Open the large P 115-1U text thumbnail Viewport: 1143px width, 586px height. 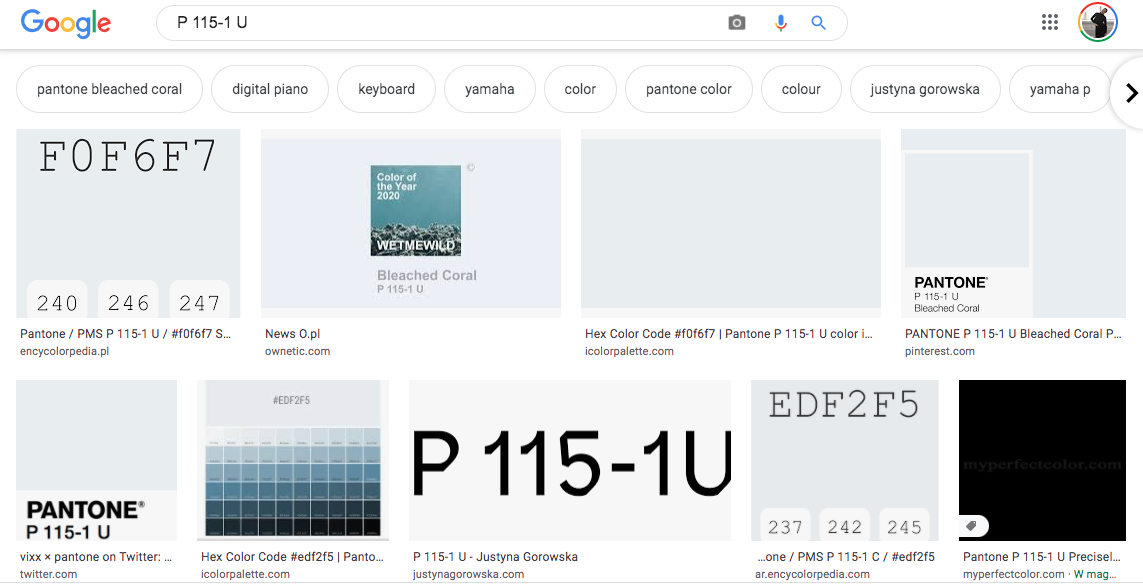570,460
